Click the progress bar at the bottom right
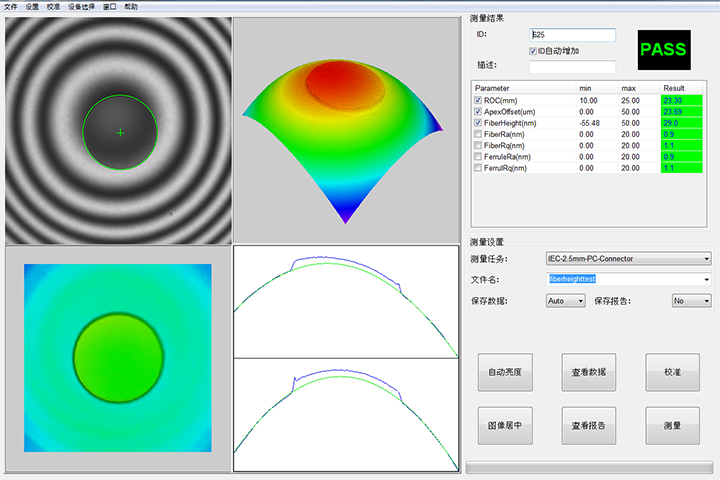The image size is (720, 480). tap(589, 467)
